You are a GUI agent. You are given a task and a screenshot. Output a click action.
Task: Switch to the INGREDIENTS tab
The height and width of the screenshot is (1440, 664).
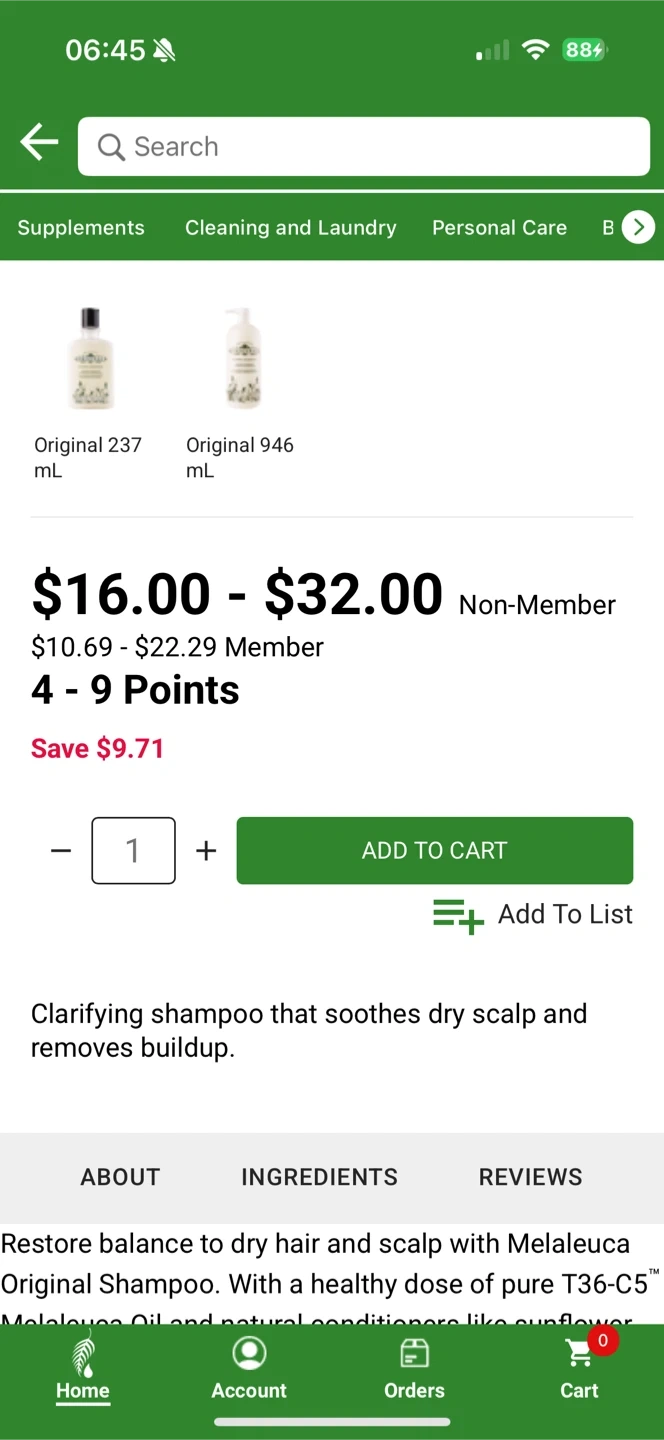pyautogui.click(x=319, y=1177)
